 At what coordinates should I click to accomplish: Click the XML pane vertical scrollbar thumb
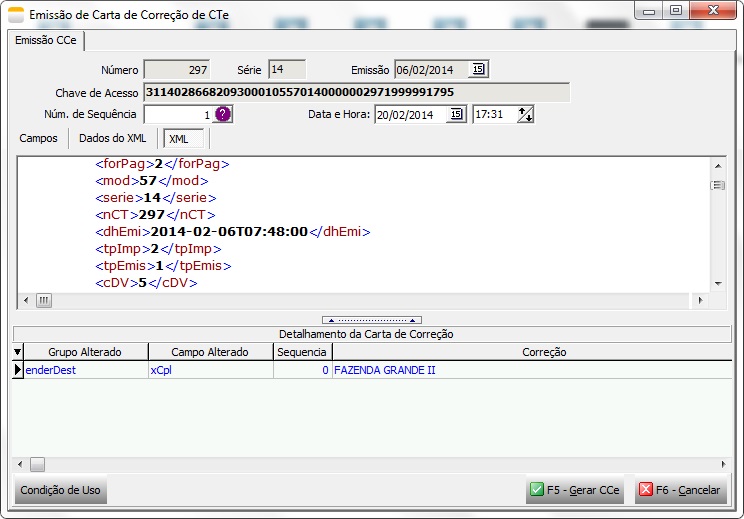click(718, 185)
